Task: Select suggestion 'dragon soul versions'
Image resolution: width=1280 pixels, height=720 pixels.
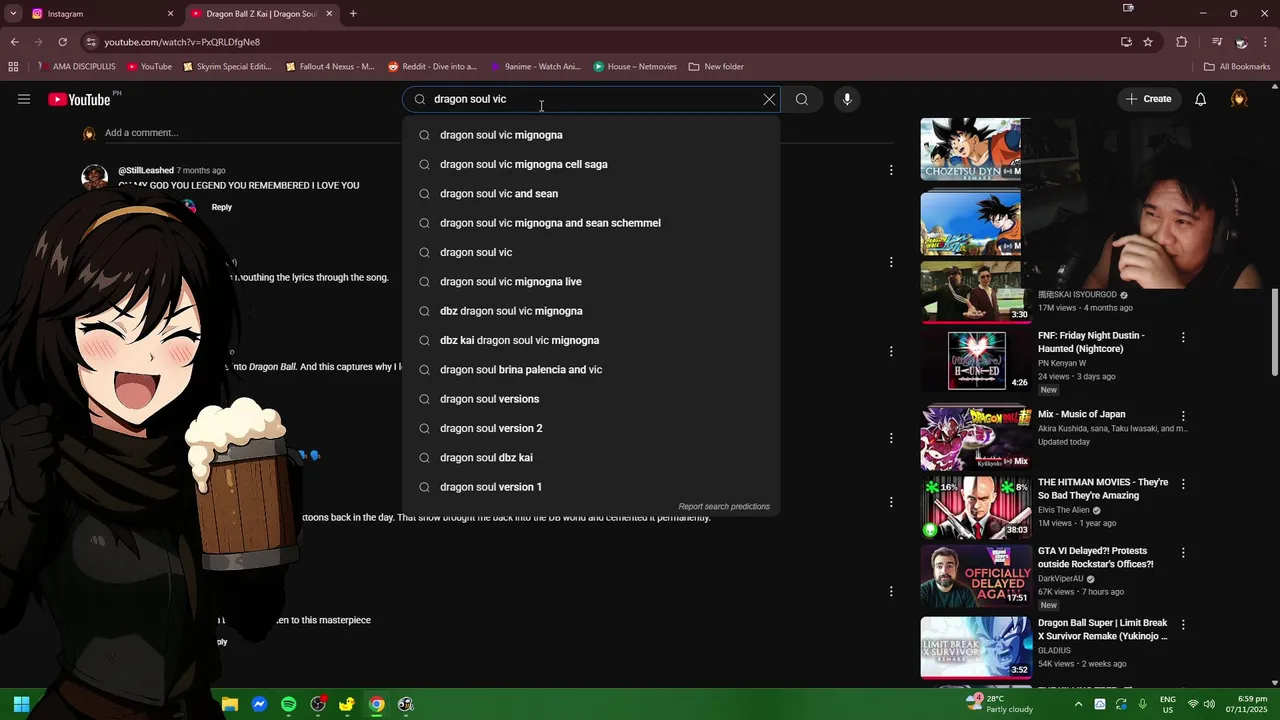Action: (x=591, y=399)
